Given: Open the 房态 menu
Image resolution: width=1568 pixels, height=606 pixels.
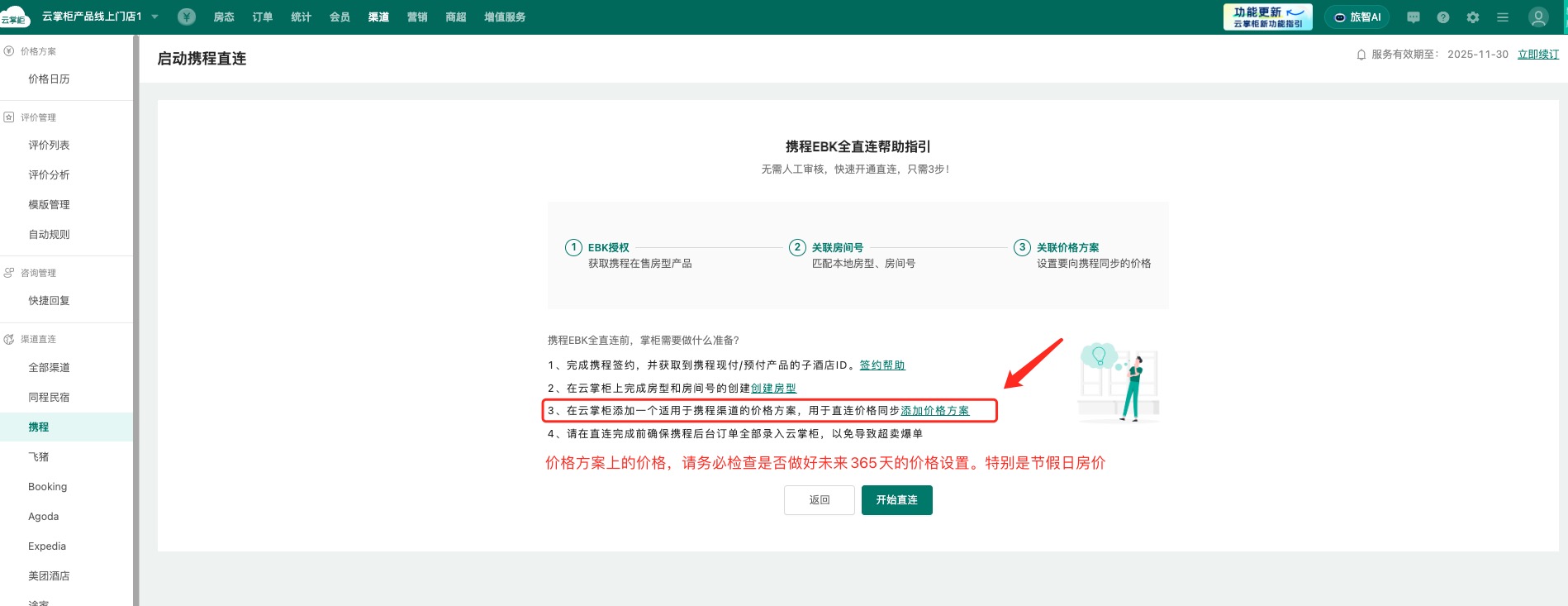Looking at the screenshot, I should coord(224,17).
